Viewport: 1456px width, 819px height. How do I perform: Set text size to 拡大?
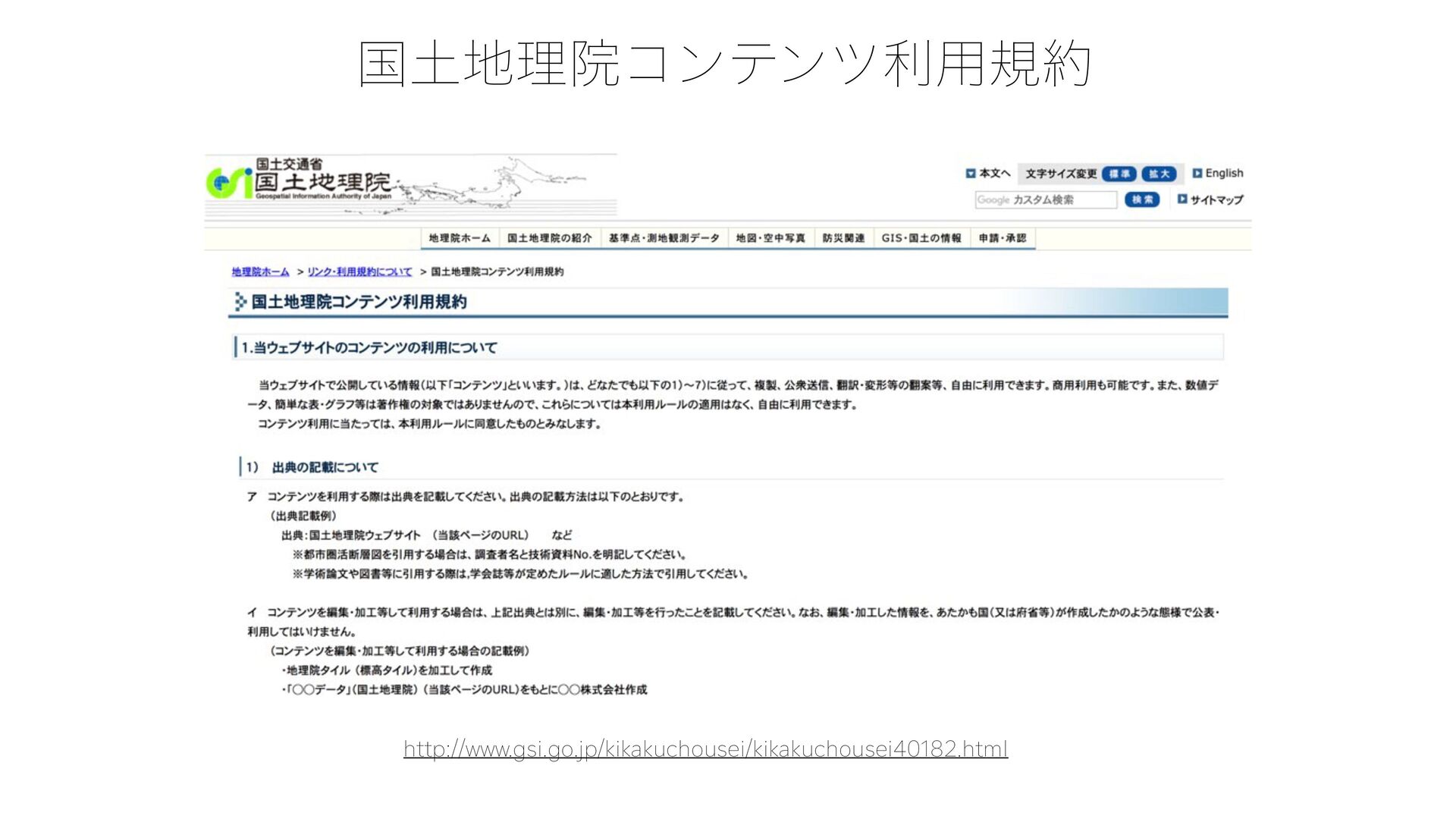[x=1158, y=174]
